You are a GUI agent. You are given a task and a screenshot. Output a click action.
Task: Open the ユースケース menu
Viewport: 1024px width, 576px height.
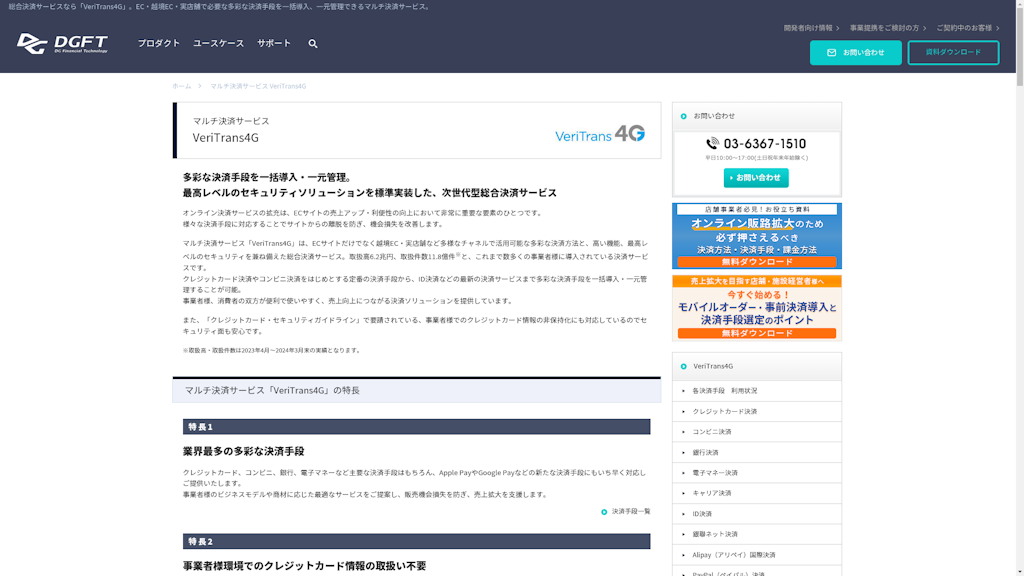click(218, 44)
